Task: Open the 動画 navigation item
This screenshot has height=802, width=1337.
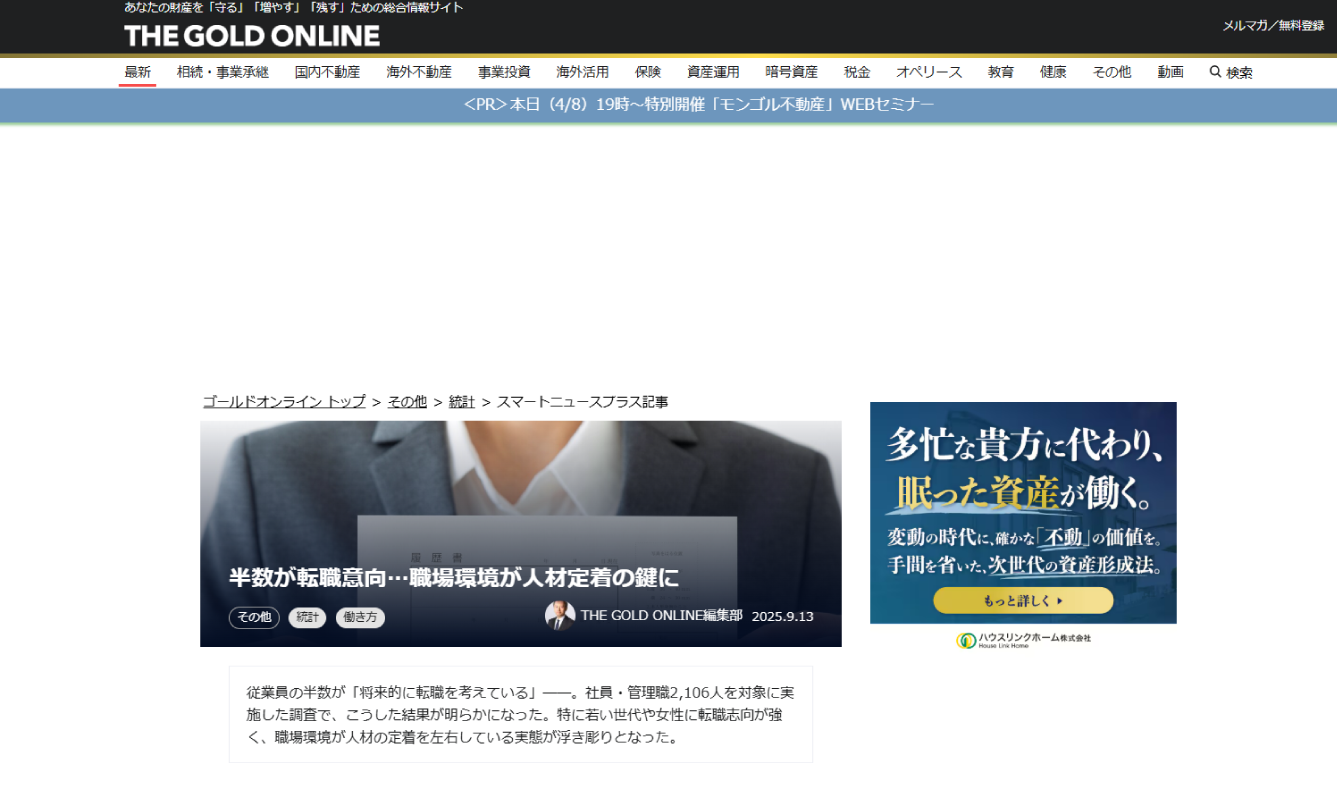Action: (x=1170, y=72)
